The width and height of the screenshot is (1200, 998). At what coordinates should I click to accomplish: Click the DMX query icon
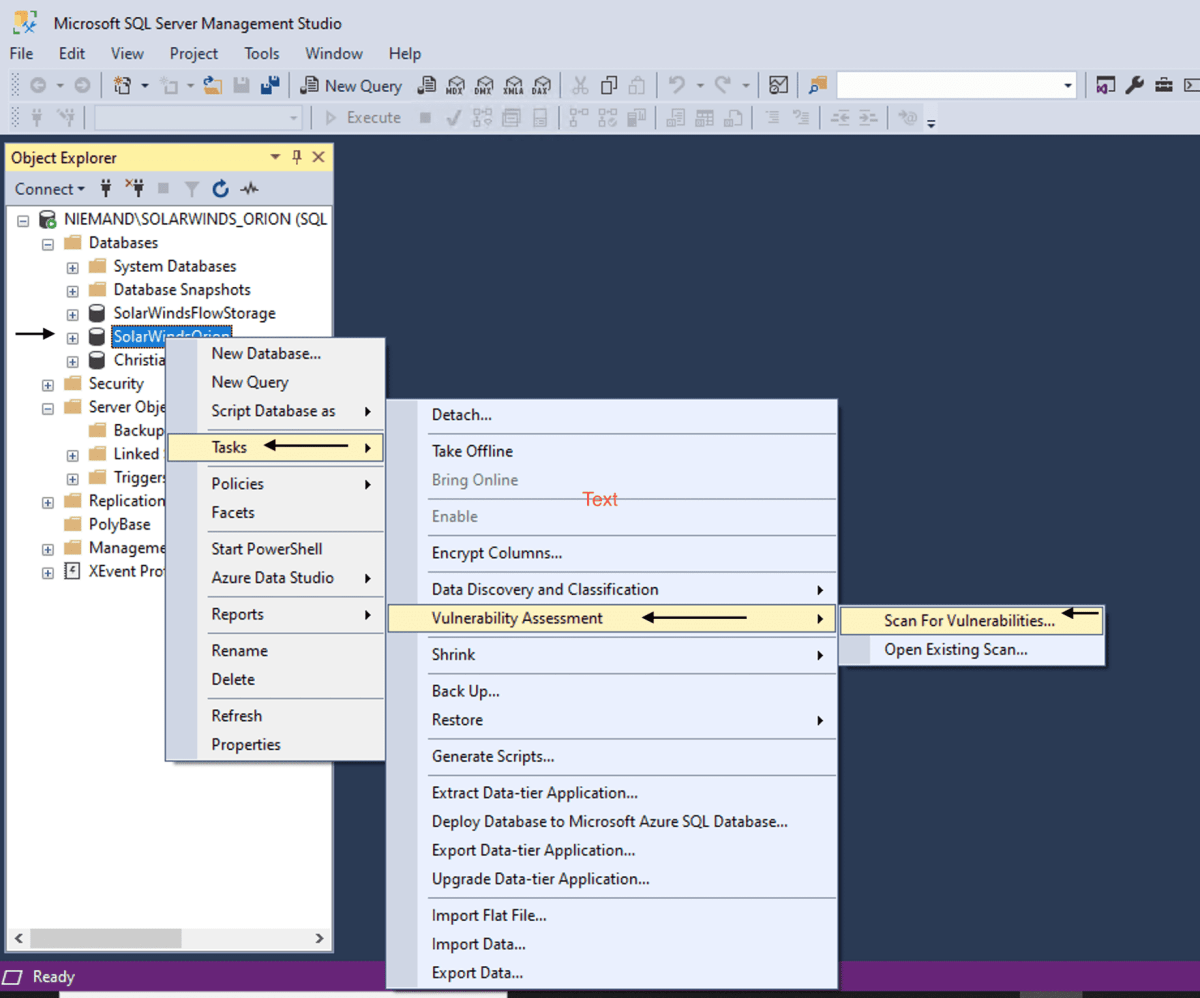coord(484,86)
